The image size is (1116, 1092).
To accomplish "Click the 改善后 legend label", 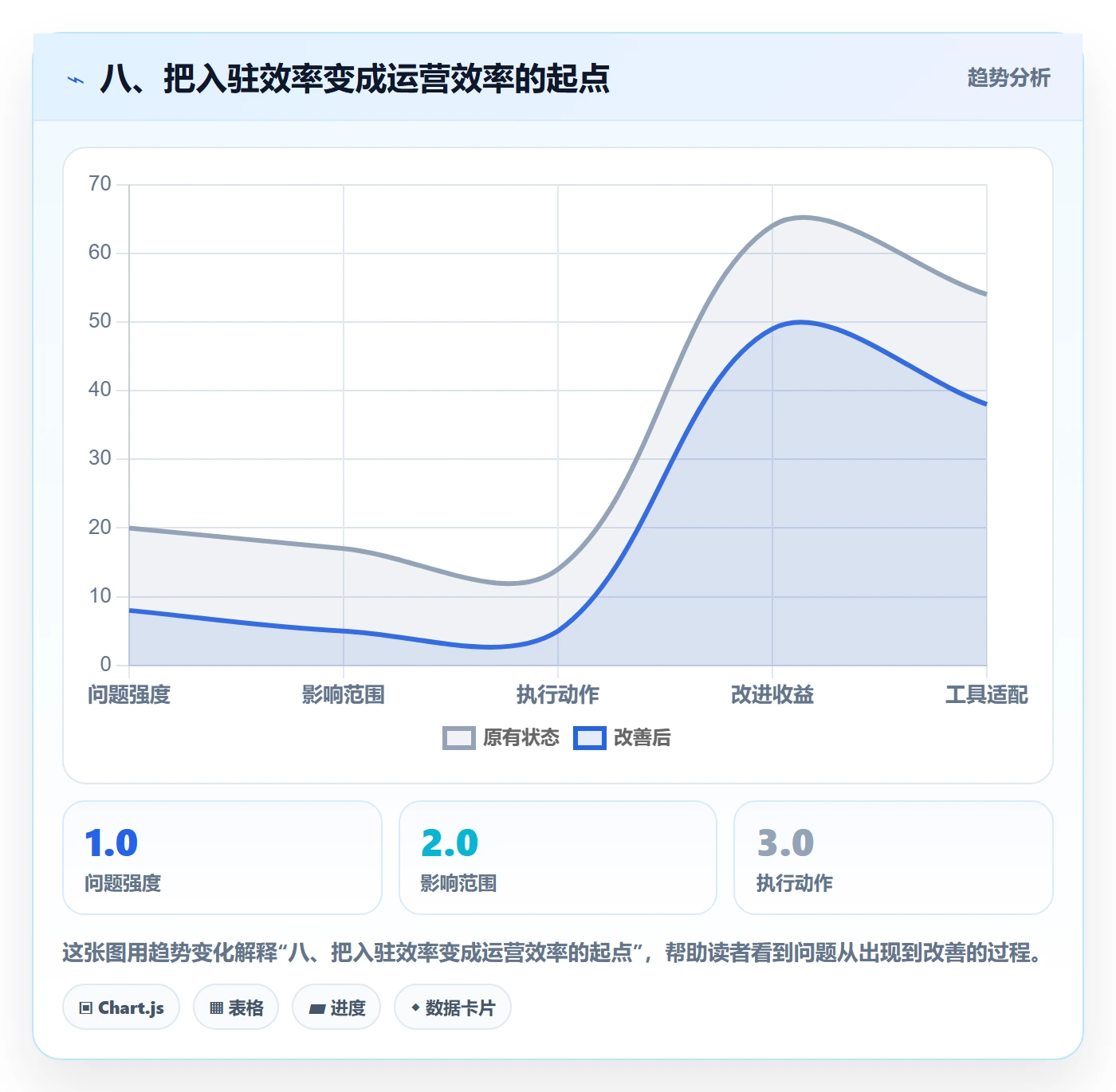I will (x=642, y=738).
